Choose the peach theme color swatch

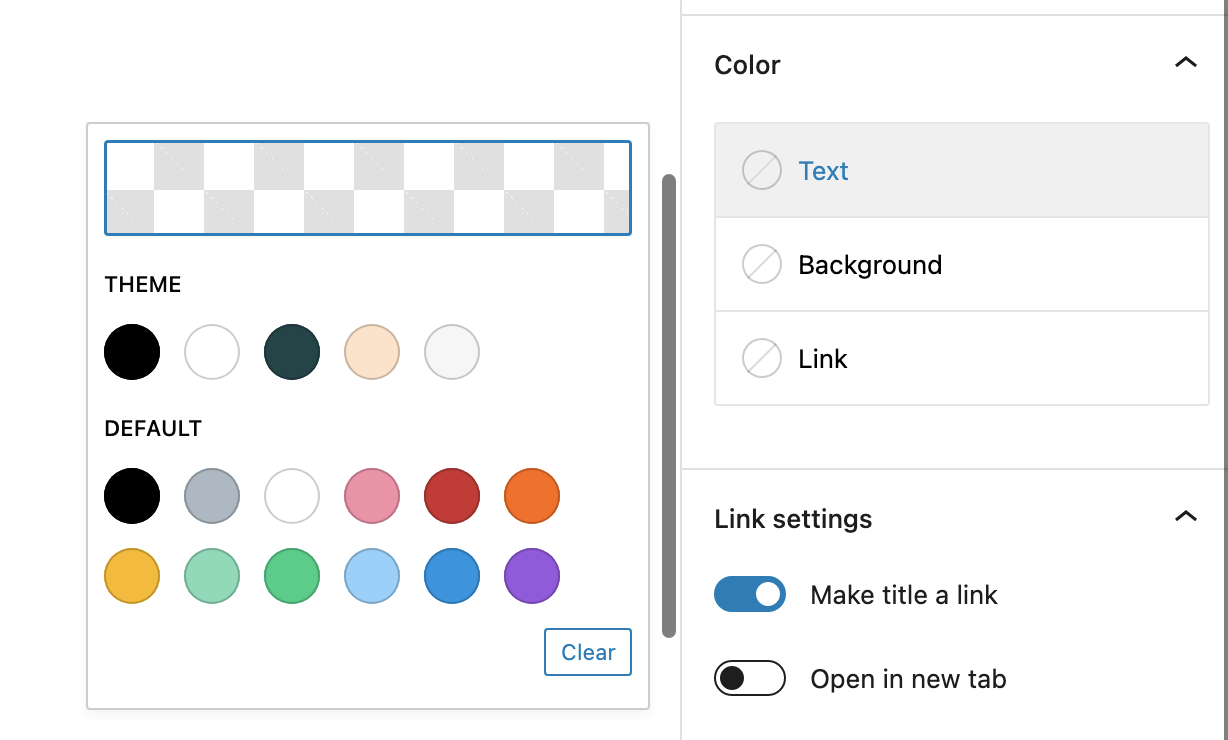coord(372,352)
